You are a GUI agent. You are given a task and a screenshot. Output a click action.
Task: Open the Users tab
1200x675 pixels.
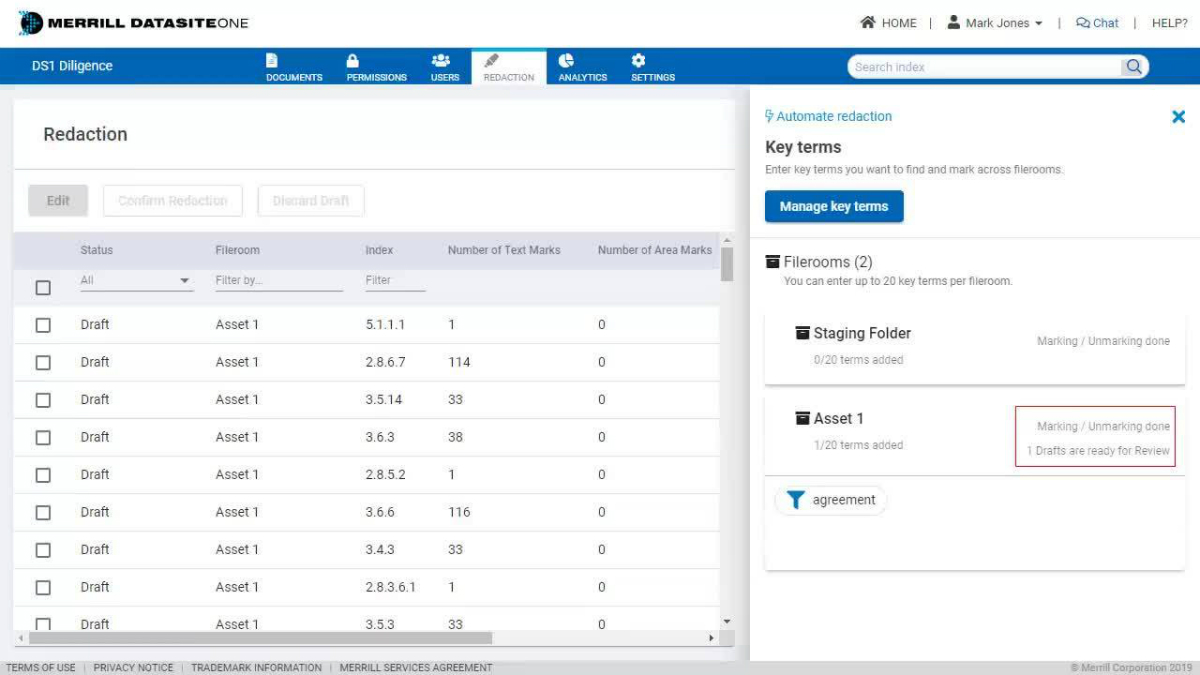click(x=445, y=67)
